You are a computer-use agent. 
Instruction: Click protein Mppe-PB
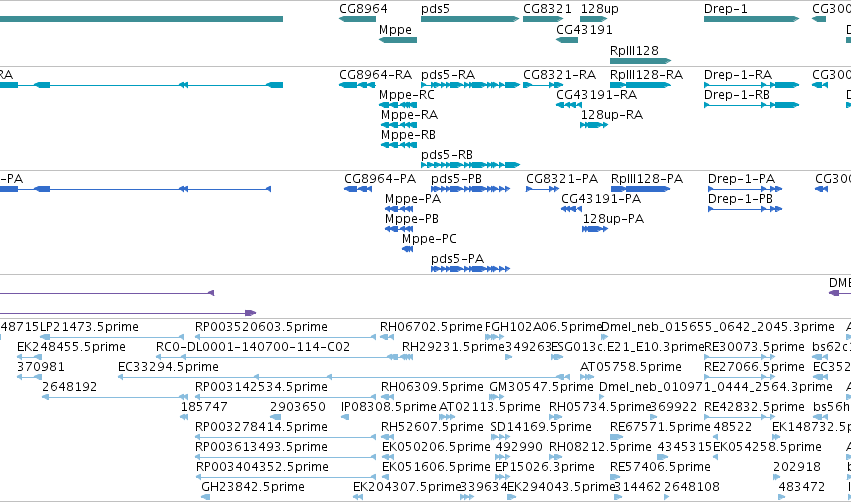pos(412,219)
